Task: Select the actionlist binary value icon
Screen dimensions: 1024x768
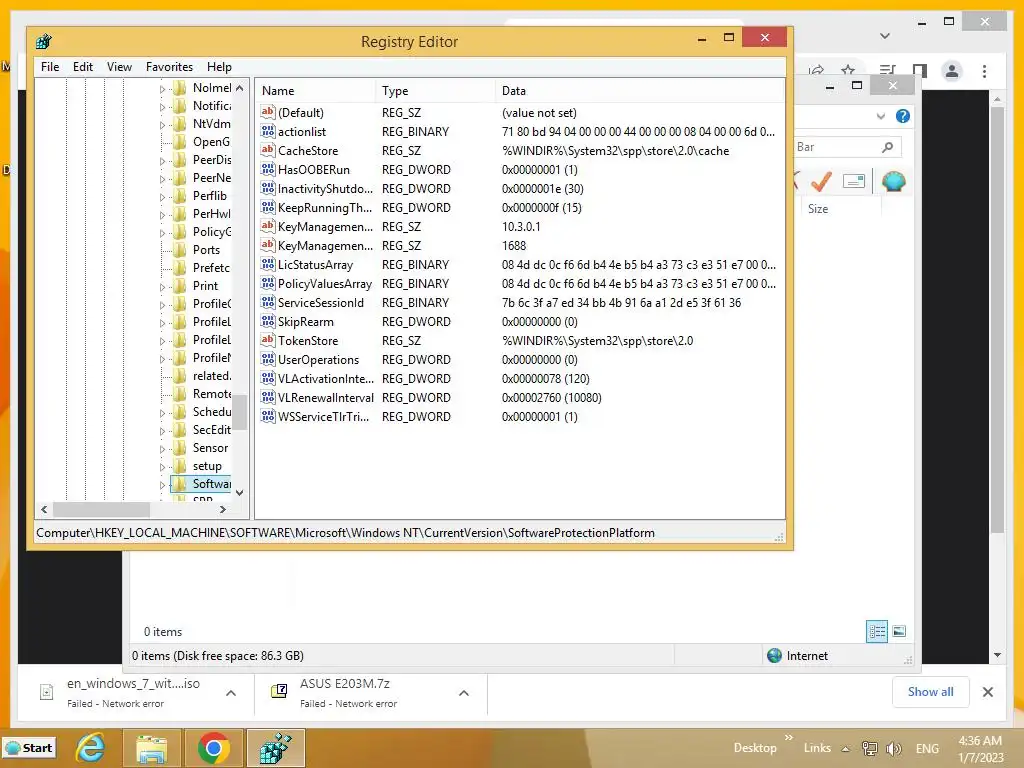Action: [x=268, y=131]
